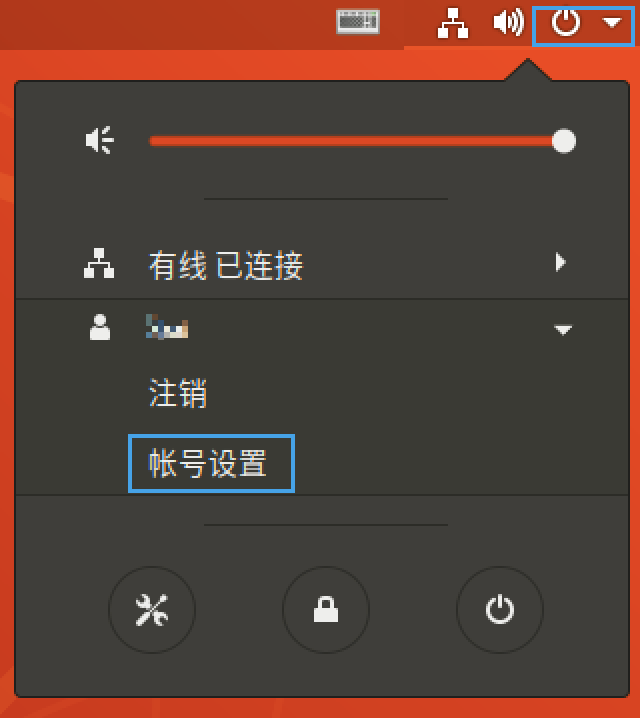
Task: Click the wired network icon in top bar
Action: tap(453, 23)
